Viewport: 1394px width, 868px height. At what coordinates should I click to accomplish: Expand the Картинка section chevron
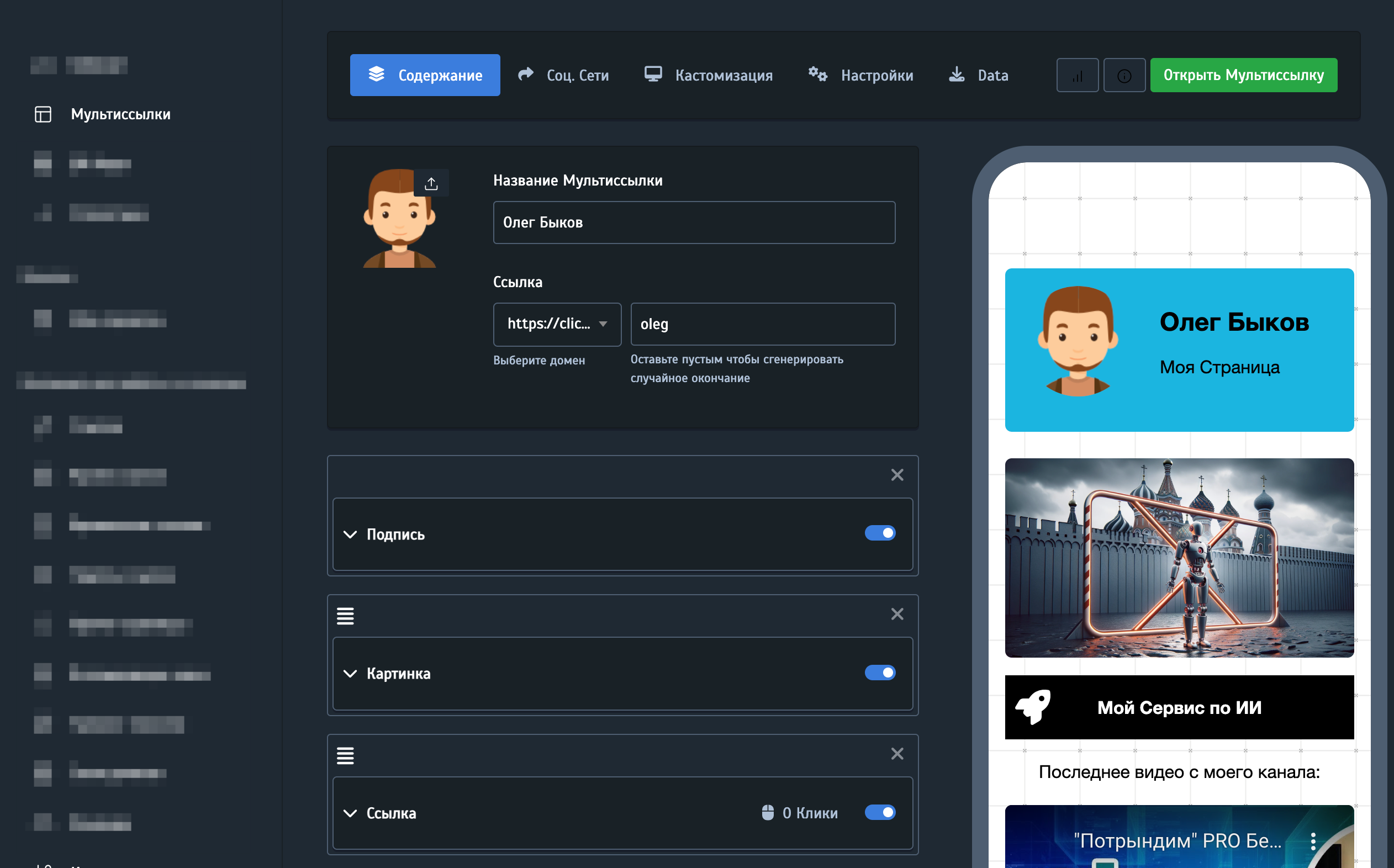pyautogui.click(x=350, y=674)
